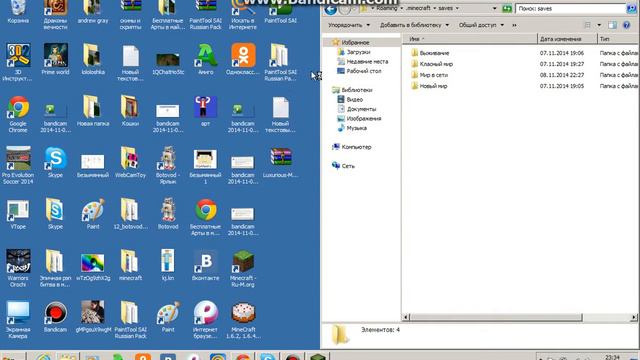This screenshot has height=360, width=640.
Task: Open the Кошки folder
Action: pos(130,111)
